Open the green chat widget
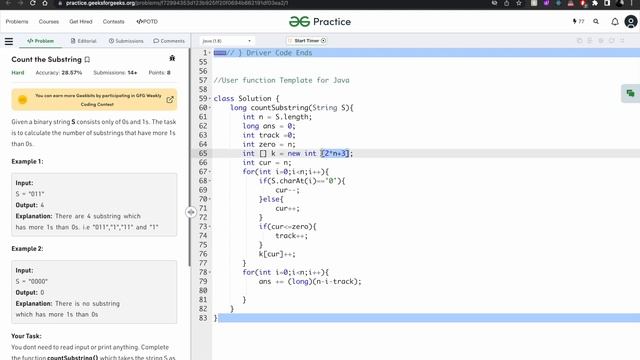Image resolution: width=640 pixels, height=360 pixels. pyautogui.click(x=630, y=93)
